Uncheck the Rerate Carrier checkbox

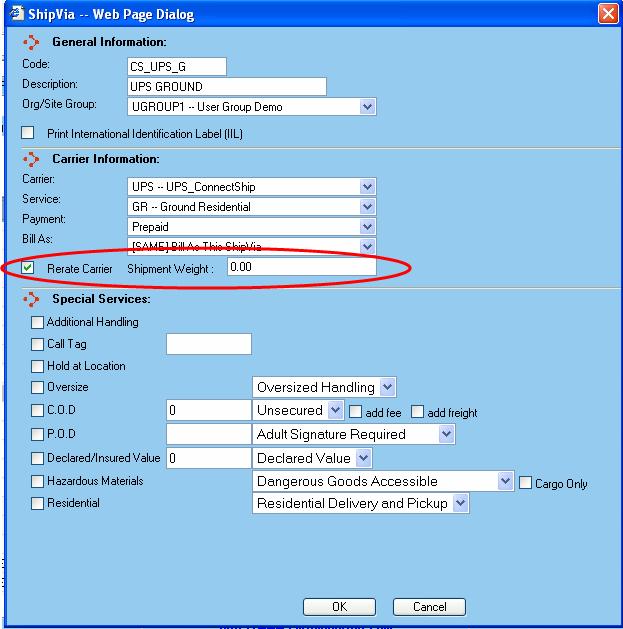click(28, 268)
